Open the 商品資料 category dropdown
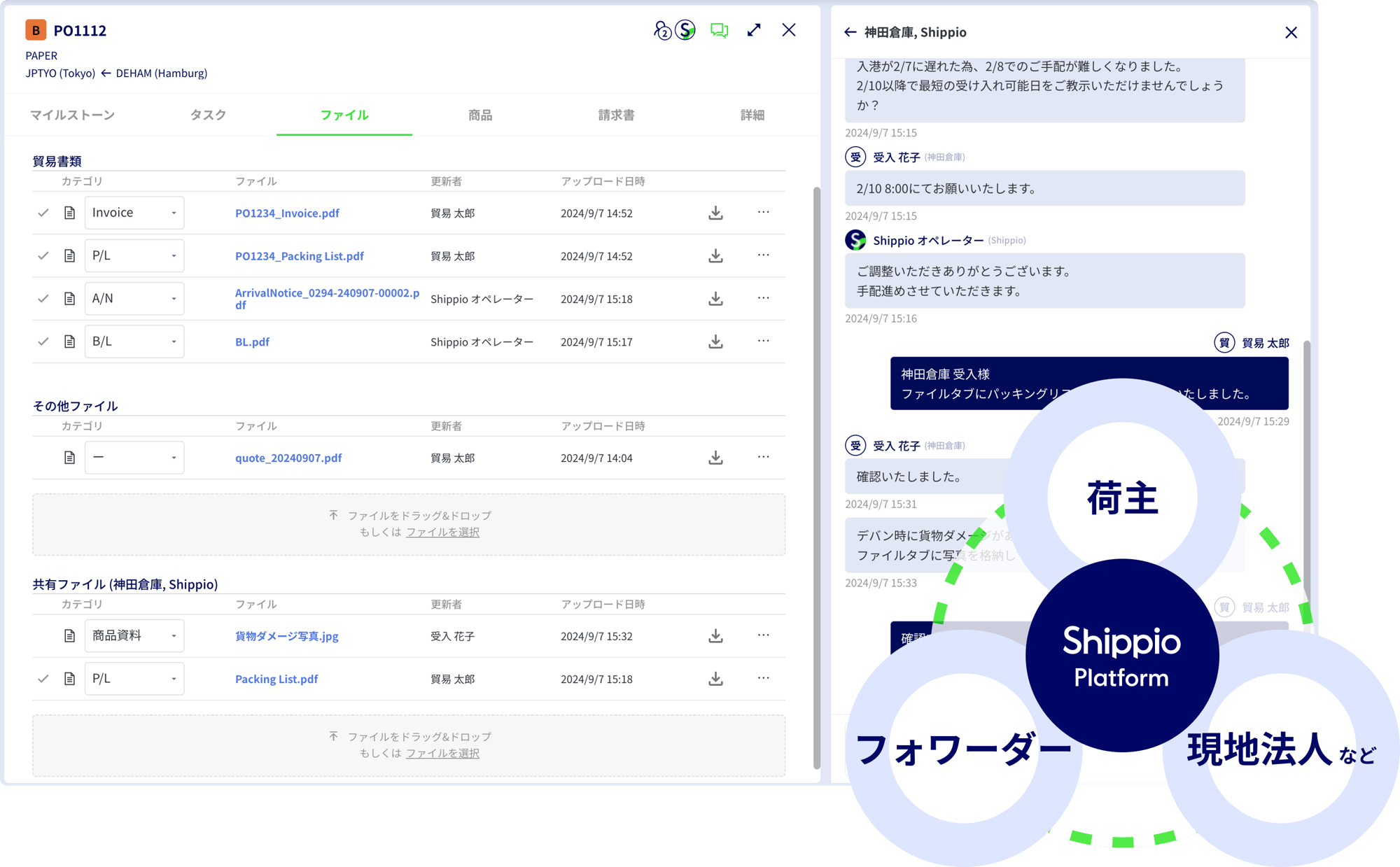Image resolution: width=1400 pixels, height=867 pixels. [x=134, y=636]
